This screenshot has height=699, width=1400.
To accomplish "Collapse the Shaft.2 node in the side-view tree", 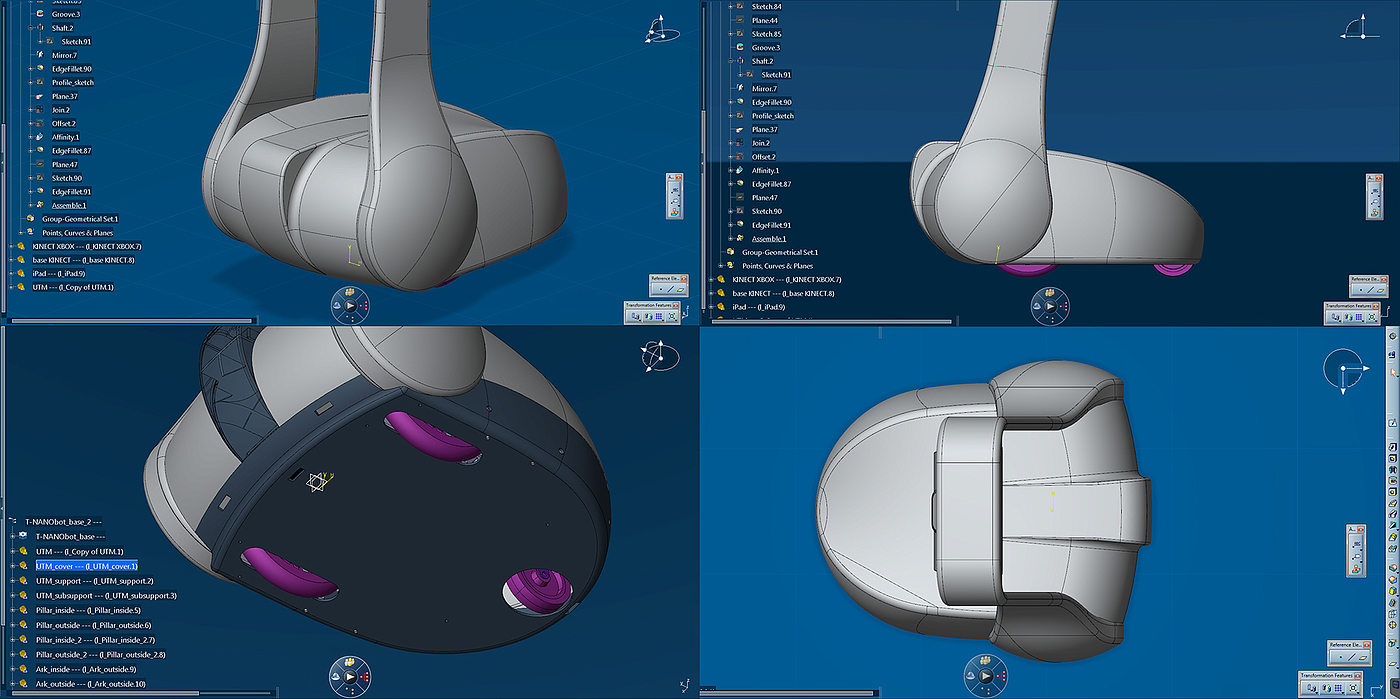I will coord(730,61).
